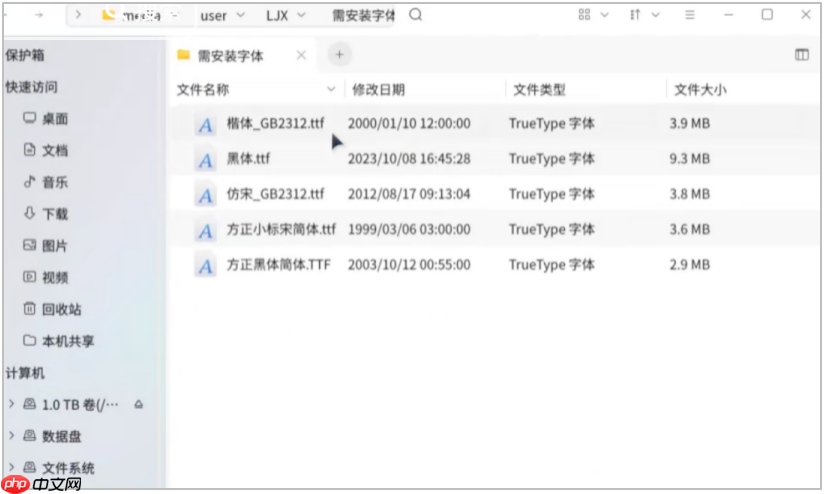
Task: Click font icon of 黑体.ttf
Action: (205, 160)
